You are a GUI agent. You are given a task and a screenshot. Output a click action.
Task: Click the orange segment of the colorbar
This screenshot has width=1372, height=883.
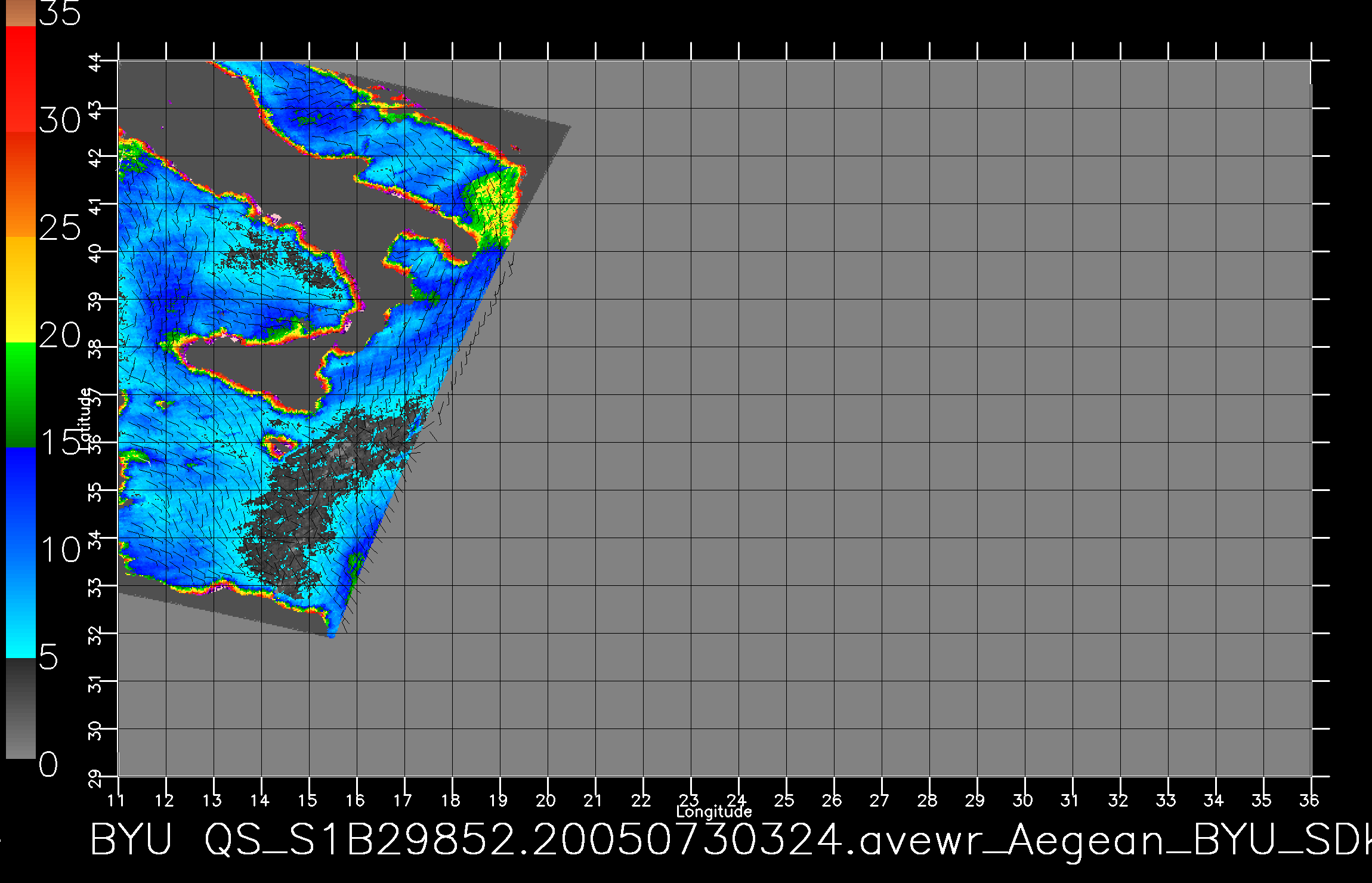pos(21,184)
